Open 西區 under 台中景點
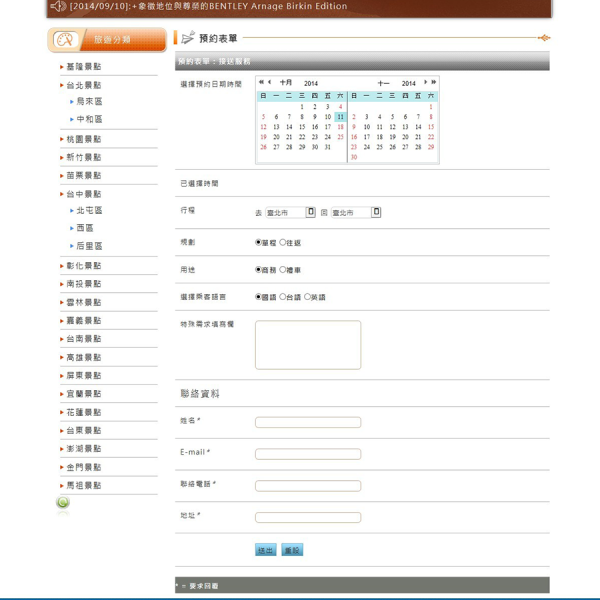Screen dimensions: 600x600 (x=85, y=228)
